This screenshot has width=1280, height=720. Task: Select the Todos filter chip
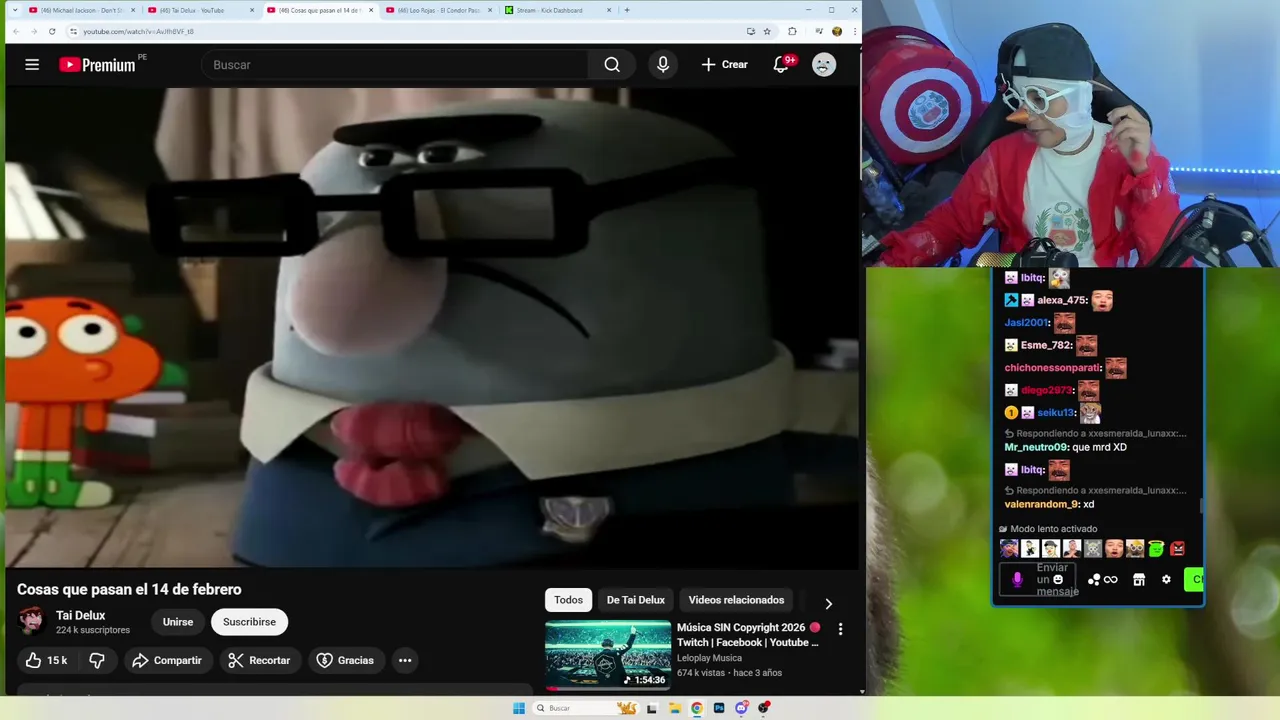[568, 600]
